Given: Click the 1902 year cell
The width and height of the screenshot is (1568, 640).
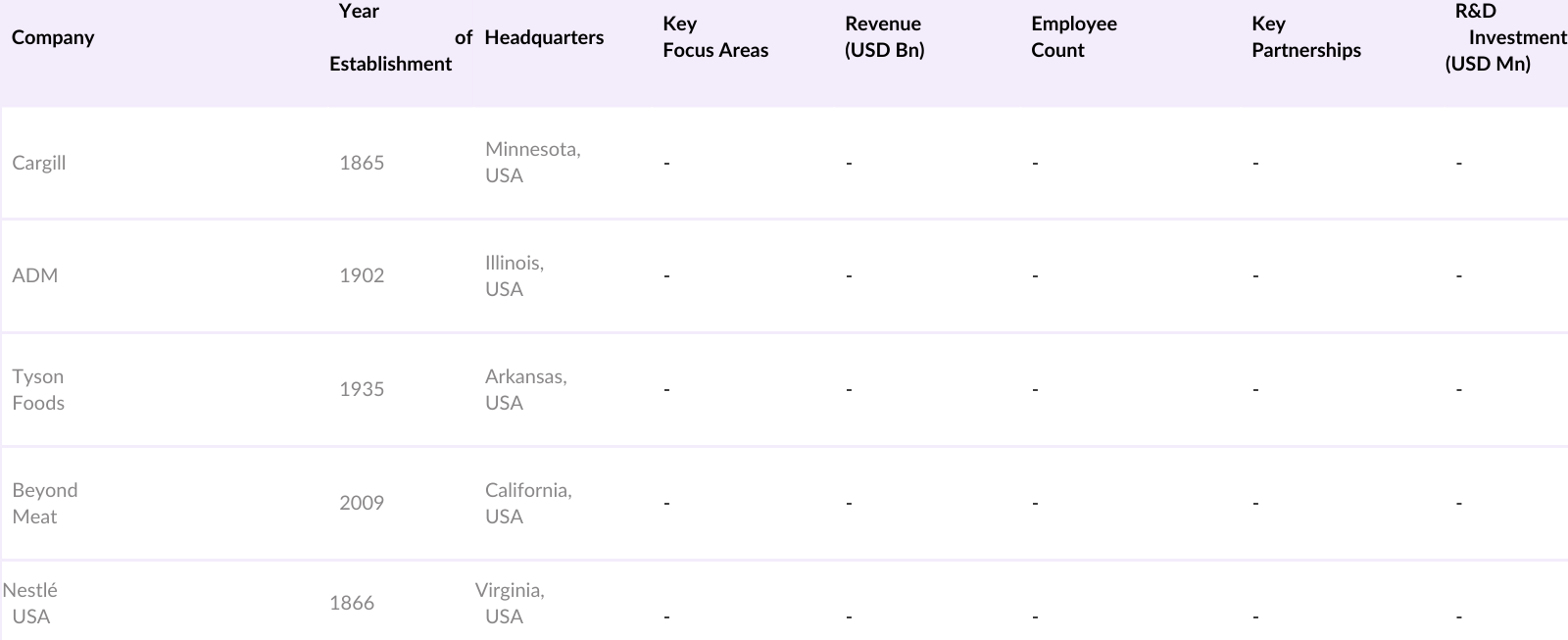Looking at the screenshot, I should coord(362,276).
